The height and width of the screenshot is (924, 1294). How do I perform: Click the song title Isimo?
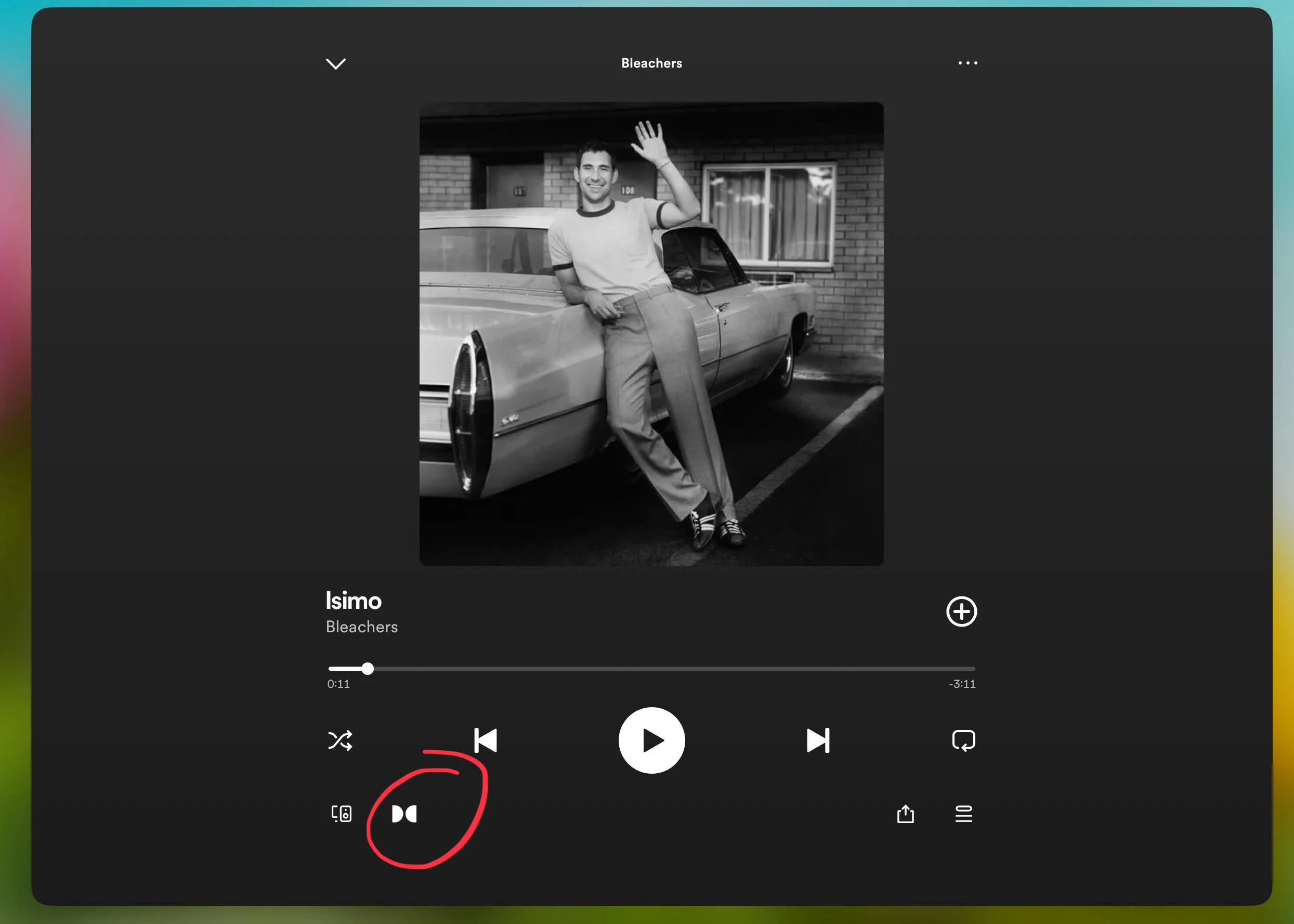pyautogui.click(x=353, y=601)
